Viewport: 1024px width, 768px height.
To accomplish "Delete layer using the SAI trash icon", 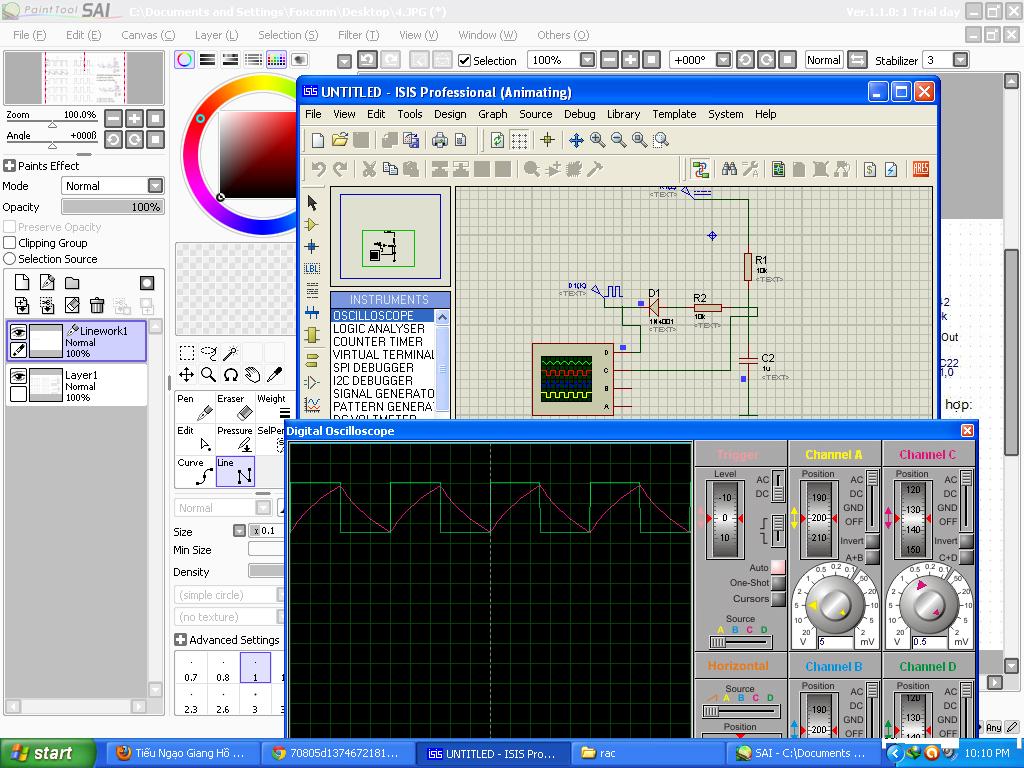I will pos(97,305).
